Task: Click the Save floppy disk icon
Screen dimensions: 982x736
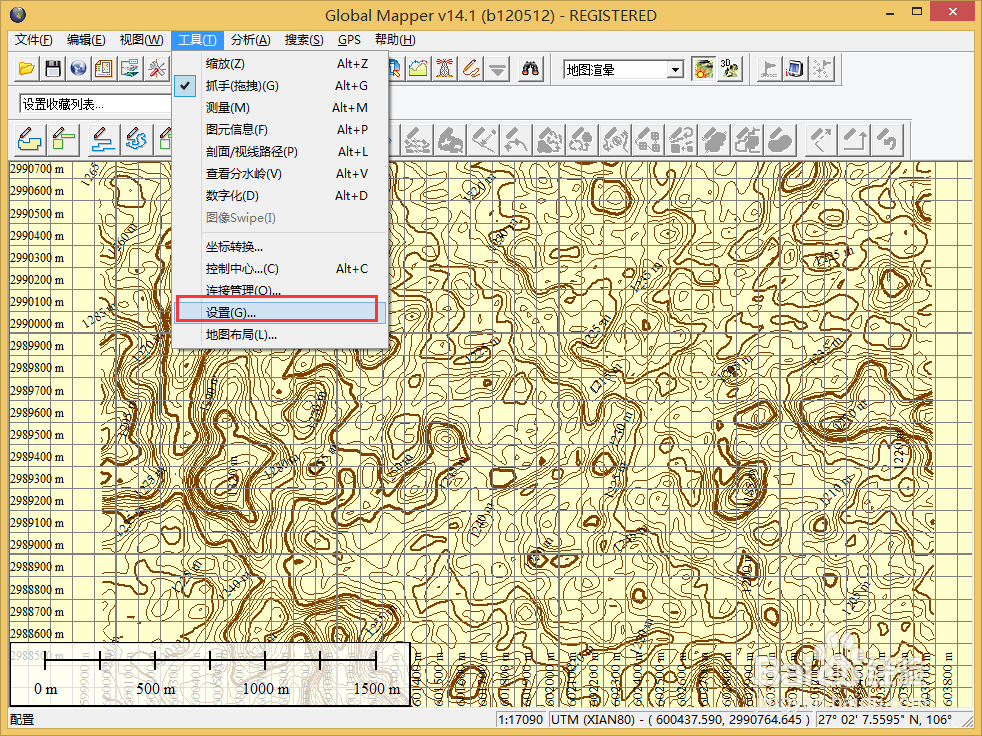Action: (53, 68)
